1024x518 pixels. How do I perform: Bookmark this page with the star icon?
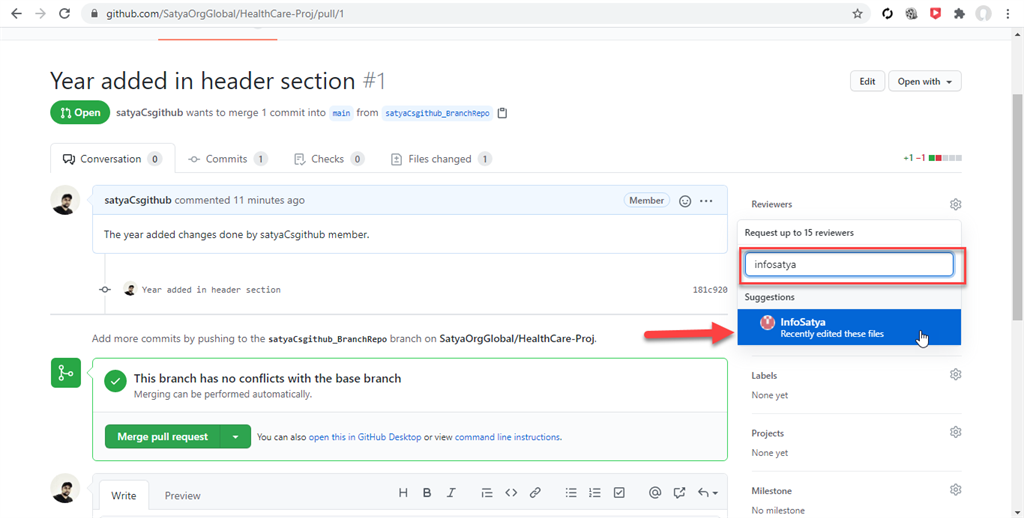857,14
